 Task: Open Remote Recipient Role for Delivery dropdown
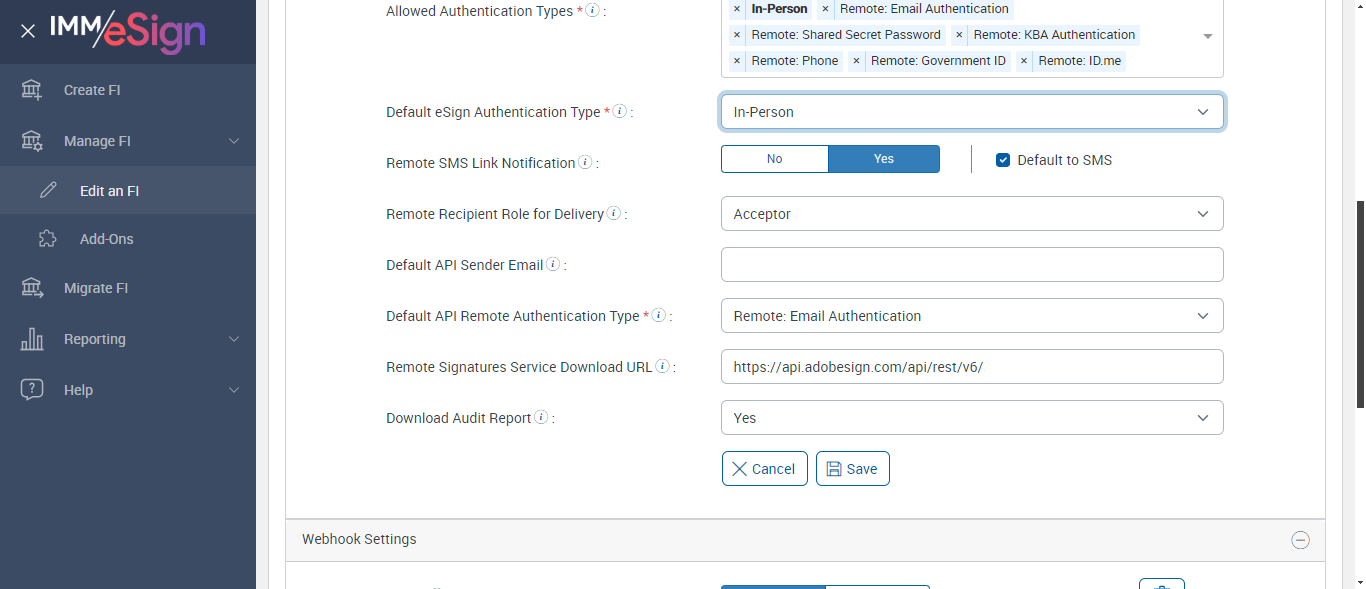971,214
